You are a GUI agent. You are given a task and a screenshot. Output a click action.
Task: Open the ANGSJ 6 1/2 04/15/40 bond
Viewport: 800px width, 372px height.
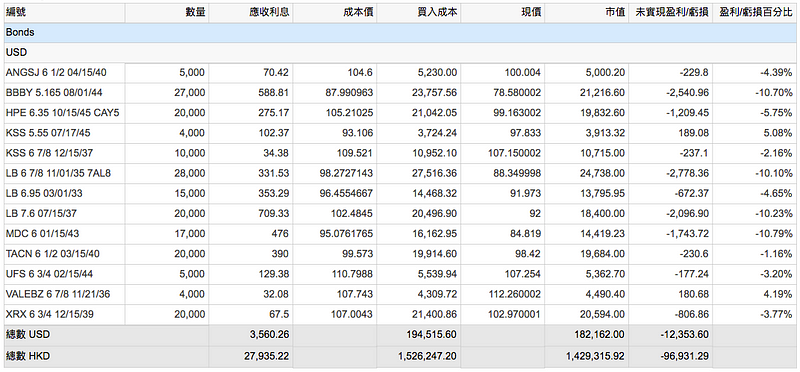pos(56,72)
